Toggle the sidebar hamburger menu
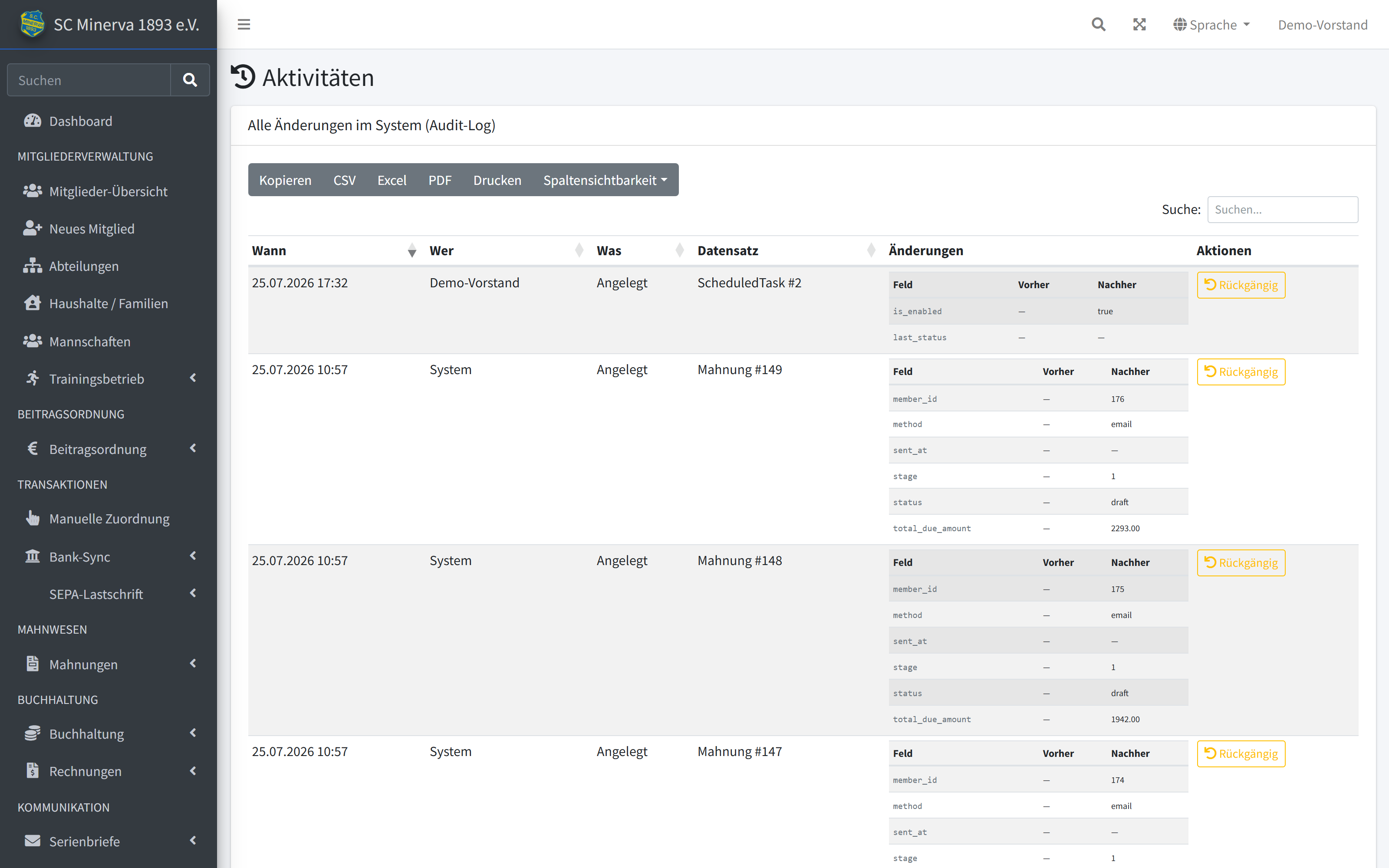1389x868 pixels. 244,25
